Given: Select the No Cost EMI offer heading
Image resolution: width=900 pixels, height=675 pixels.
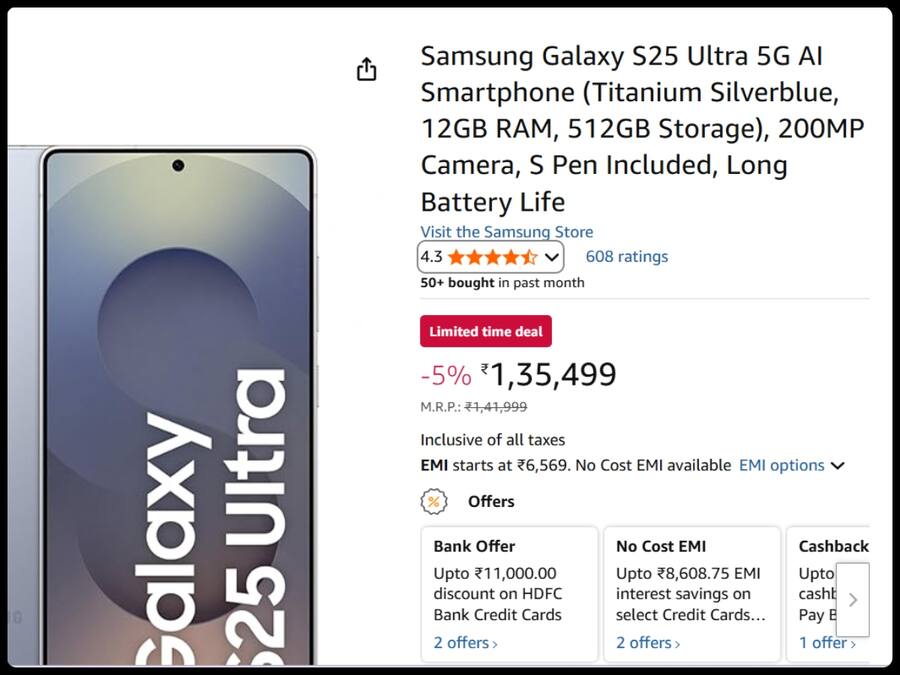Looking at the screenshot, I should tap(660, 546).
